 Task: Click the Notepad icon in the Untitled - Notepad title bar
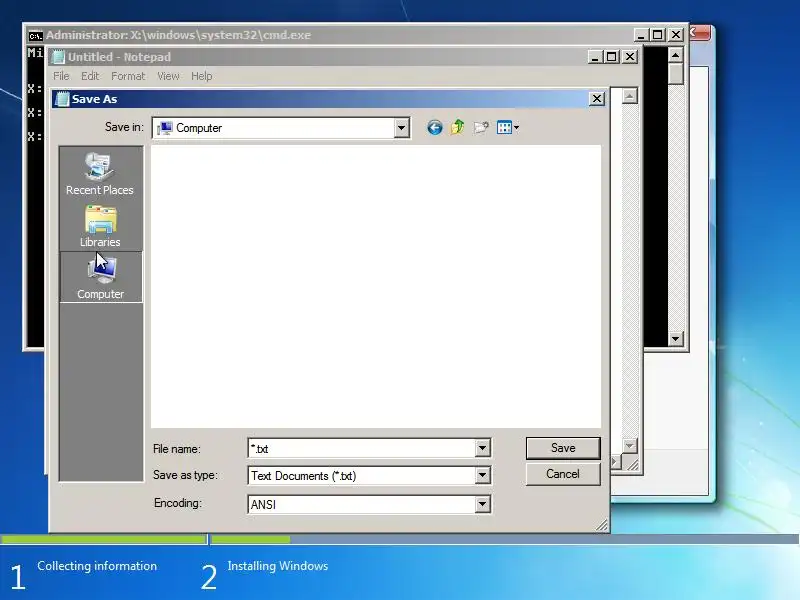point(58,57)
